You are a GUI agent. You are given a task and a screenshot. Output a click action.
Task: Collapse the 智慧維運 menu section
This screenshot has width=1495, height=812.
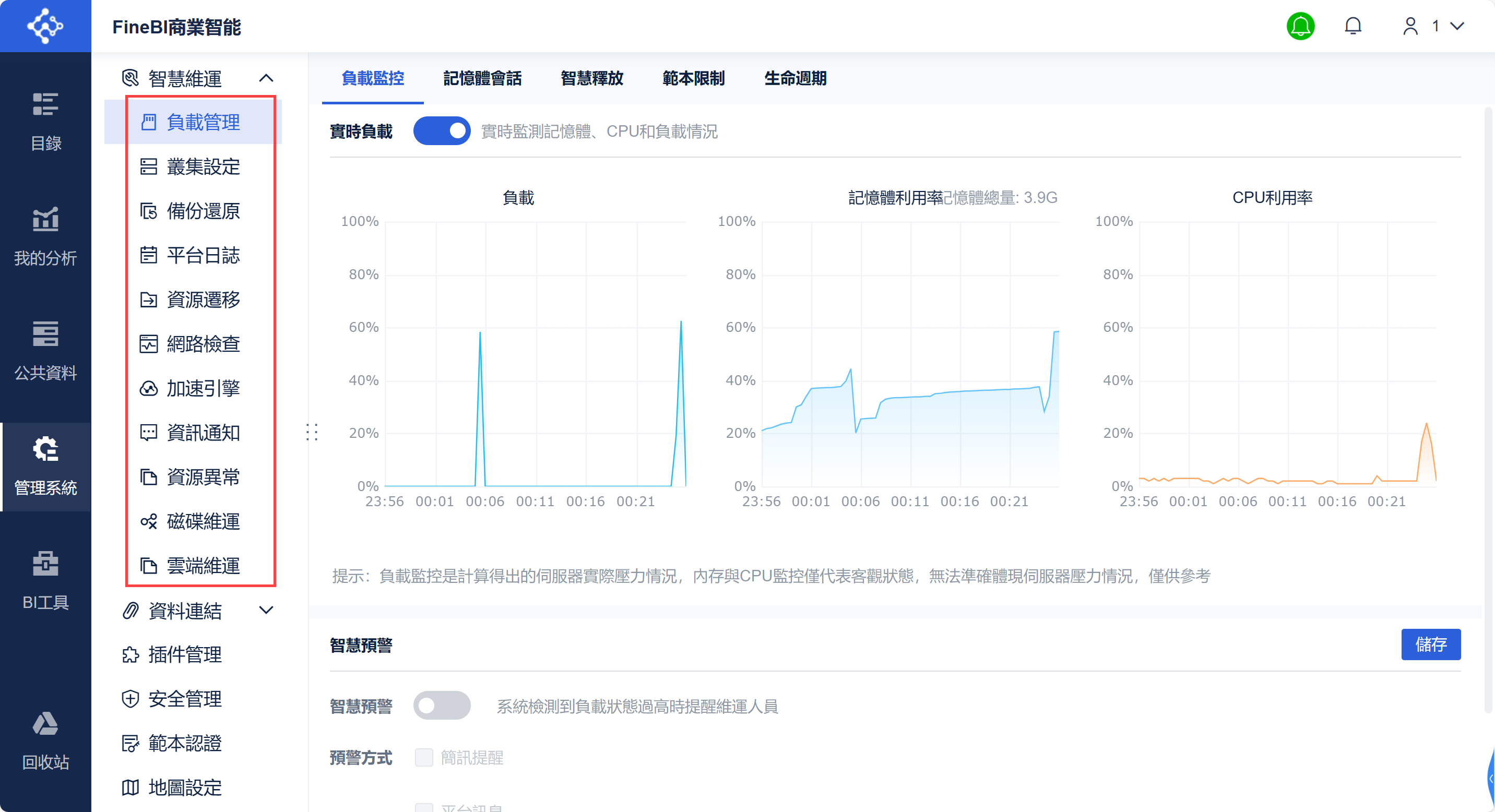[x=267, y=77]
